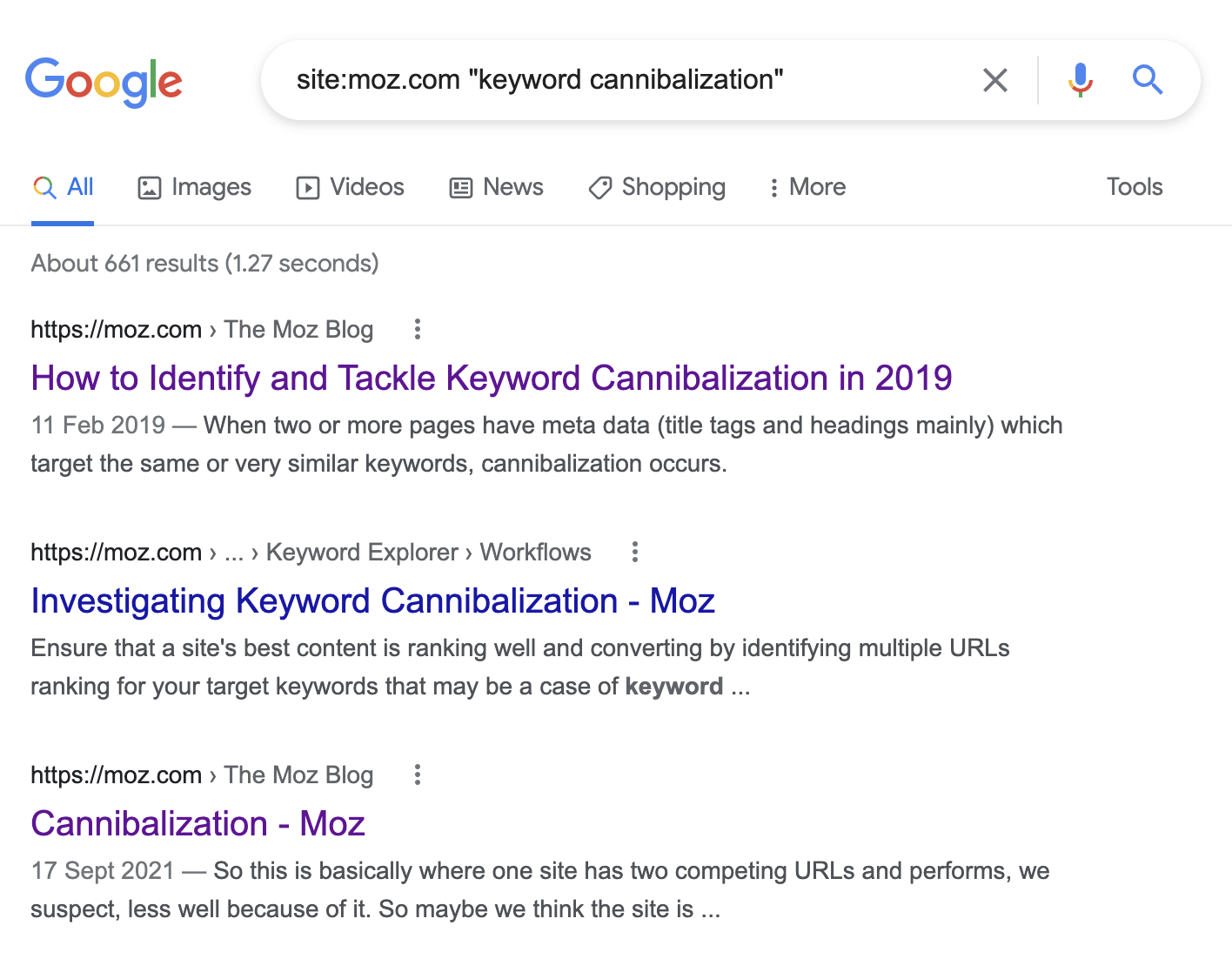Switch to the All results tab
The image size is (1232, 959).
pyautogui.click(x=79, y=186)
